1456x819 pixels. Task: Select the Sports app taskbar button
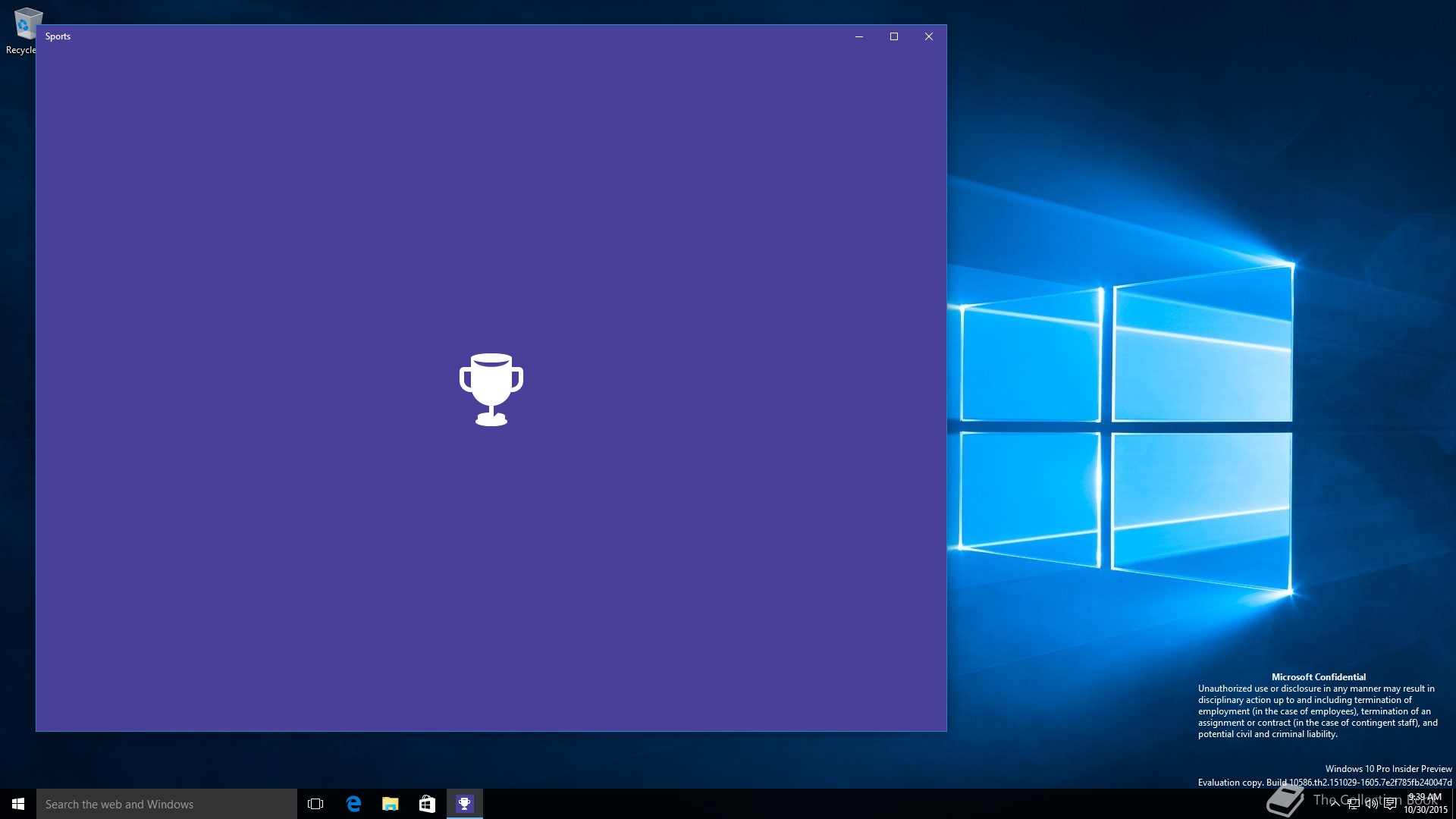pos(464,804)
